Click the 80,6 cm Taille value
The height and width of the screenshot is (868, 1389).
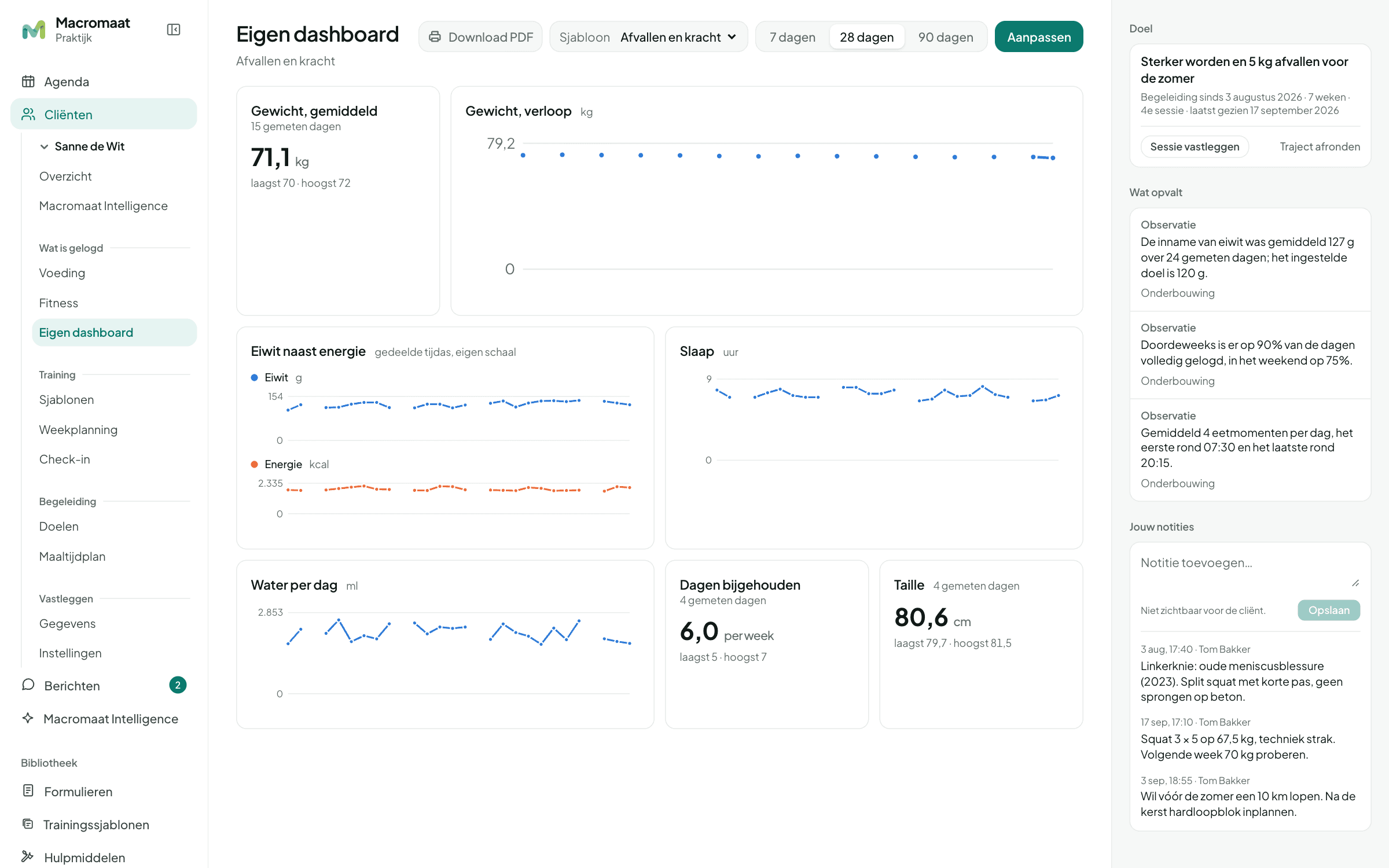(x=932, y=617)
